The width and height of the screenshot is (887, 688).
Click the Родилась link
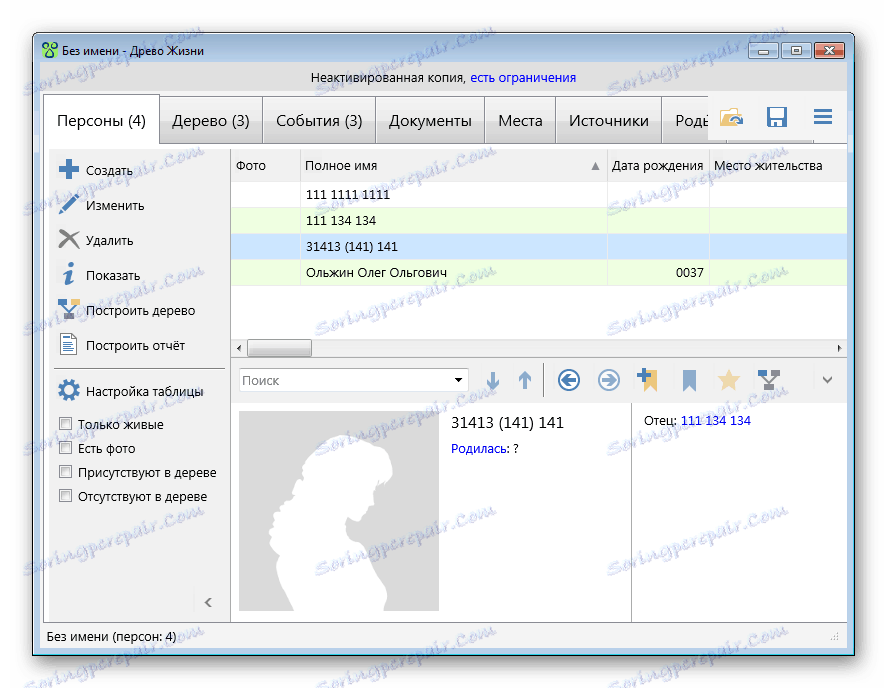coord(480,449)
